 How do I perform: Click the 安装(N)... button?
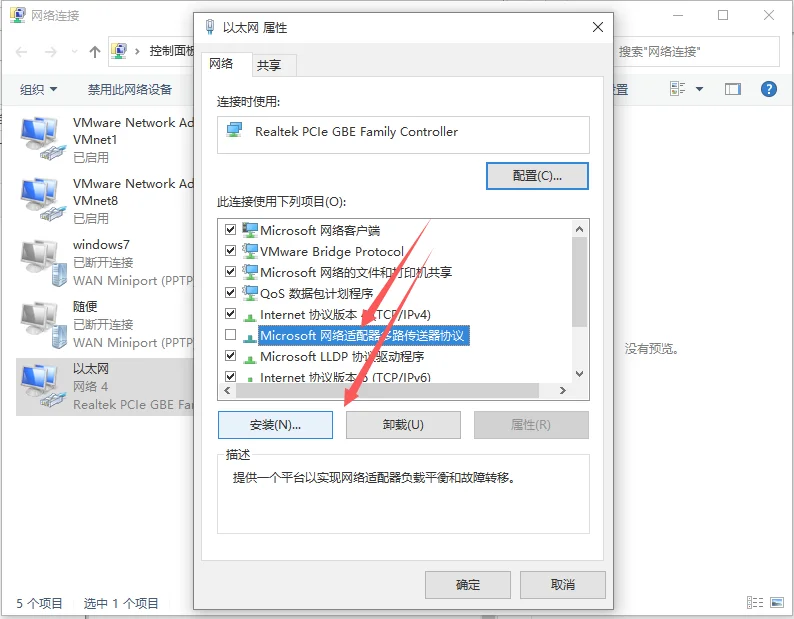pyautogui.click(x=275, y=424)
